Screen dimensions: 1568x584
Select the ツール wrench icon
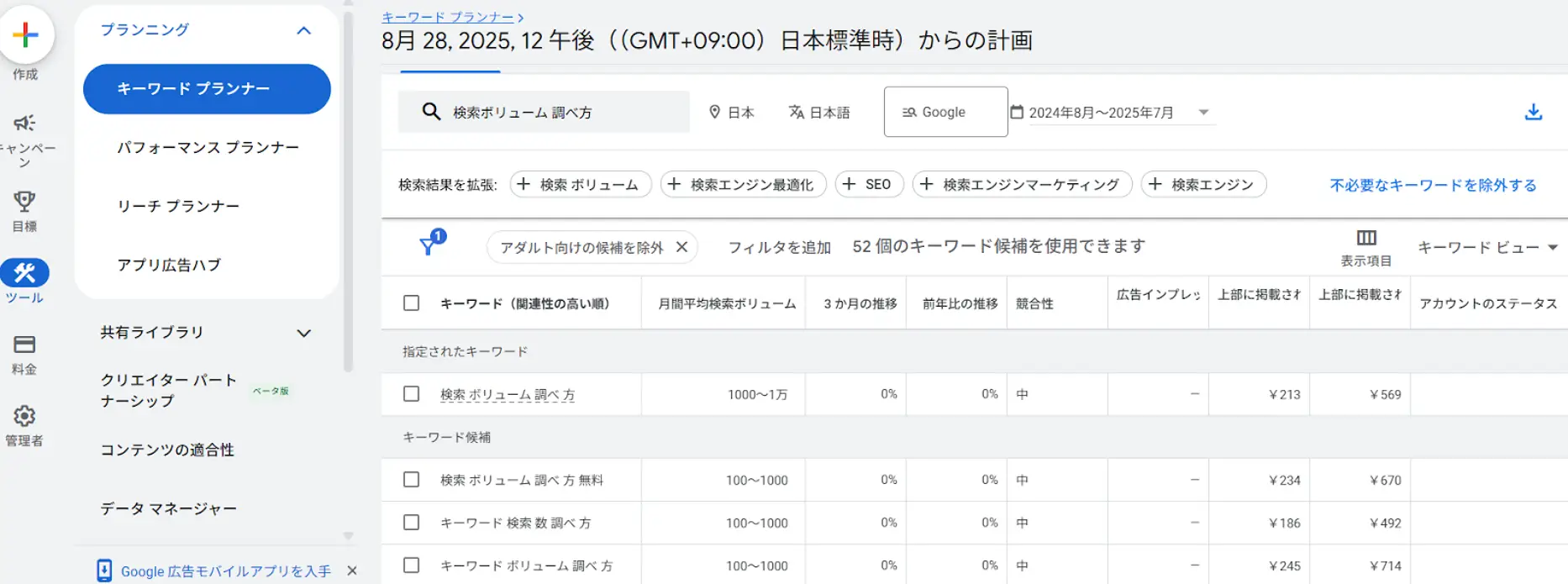coord(24,273)
